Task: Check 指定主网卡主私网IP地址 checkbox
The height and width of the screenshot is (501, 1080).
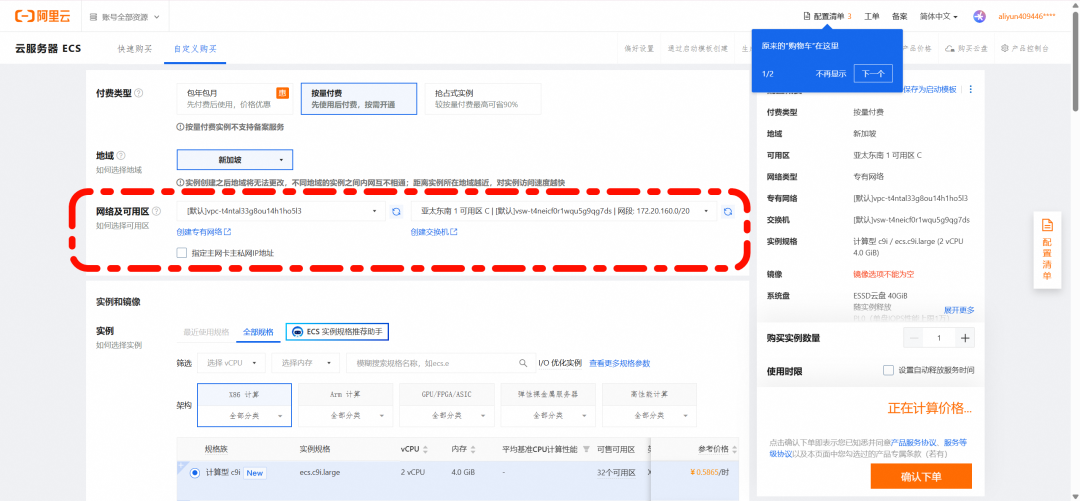Action: [182, 253]
